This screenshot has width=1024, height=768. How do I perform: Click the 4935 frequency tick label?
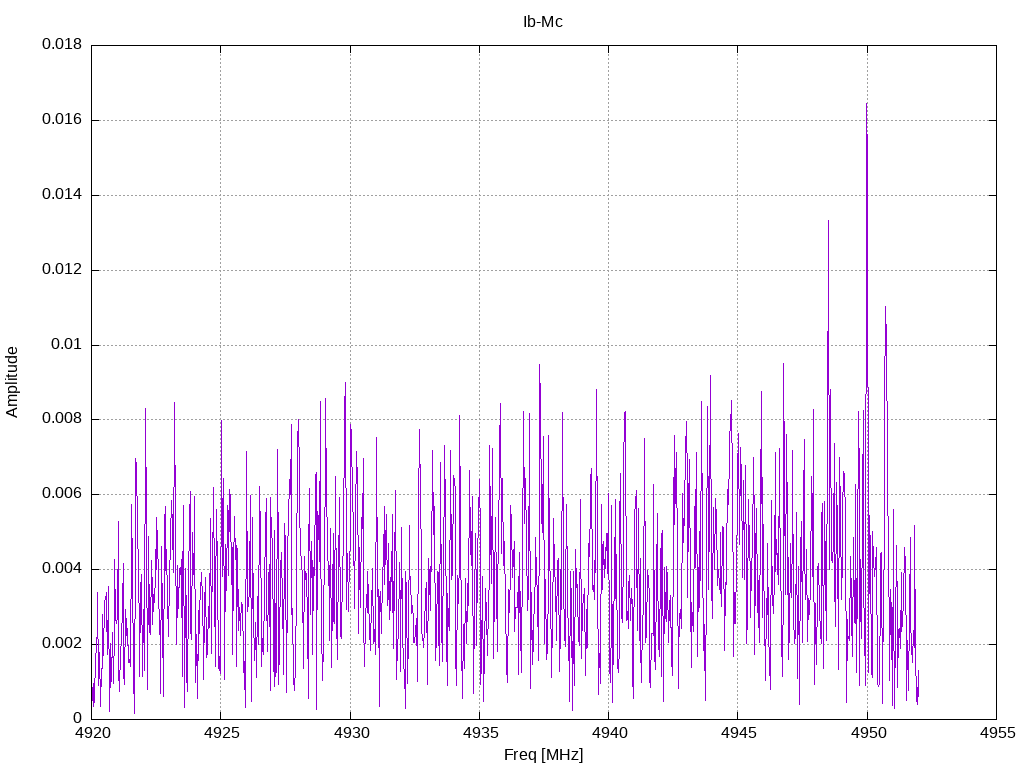[x=479, y=733]
